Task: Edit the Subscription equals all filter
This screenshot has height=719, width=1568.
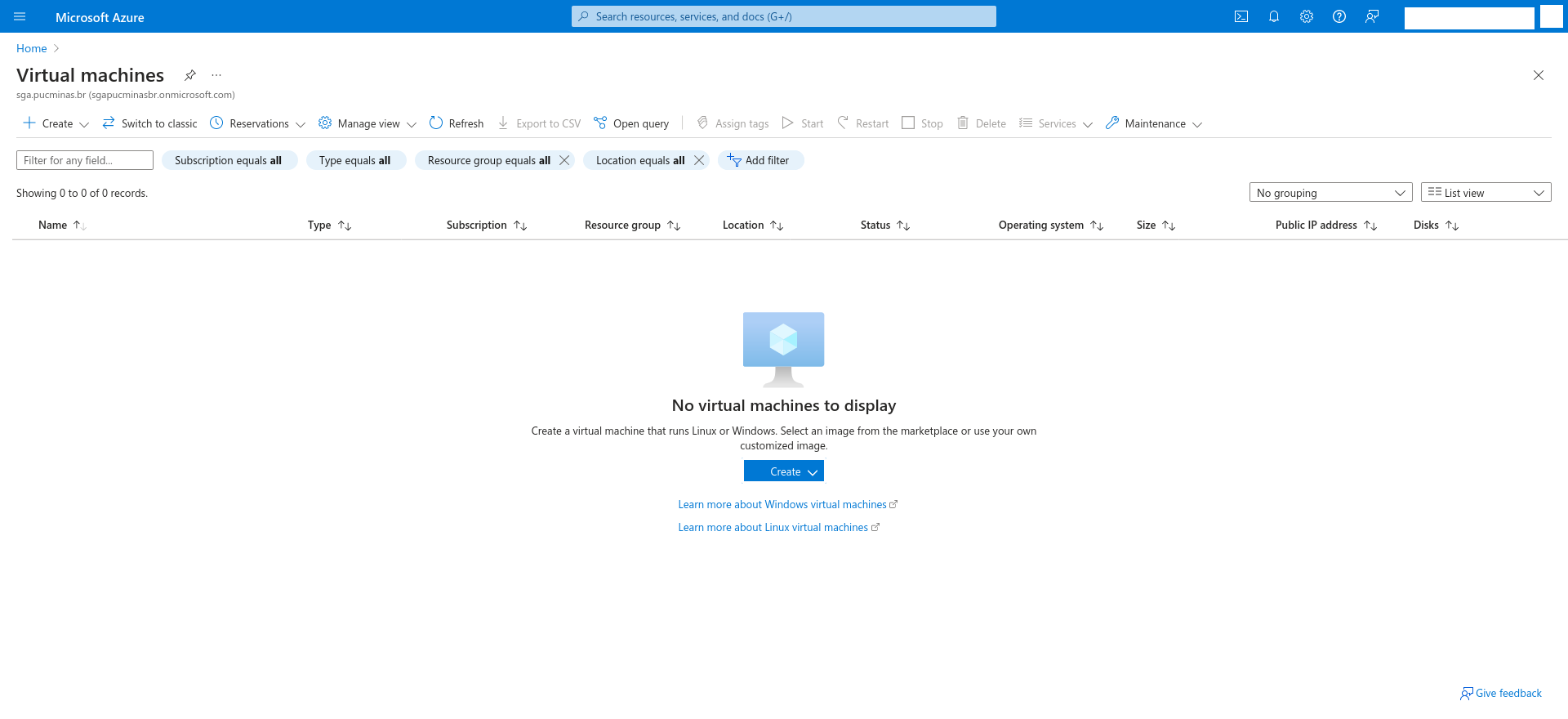Action: [229, 160]
